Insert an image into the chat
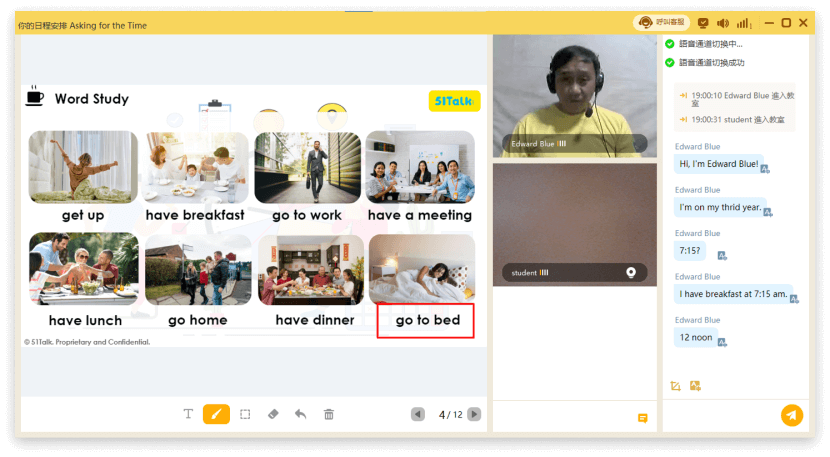The width and height of the screenshot is (830, 457). (x=695, y=386)
